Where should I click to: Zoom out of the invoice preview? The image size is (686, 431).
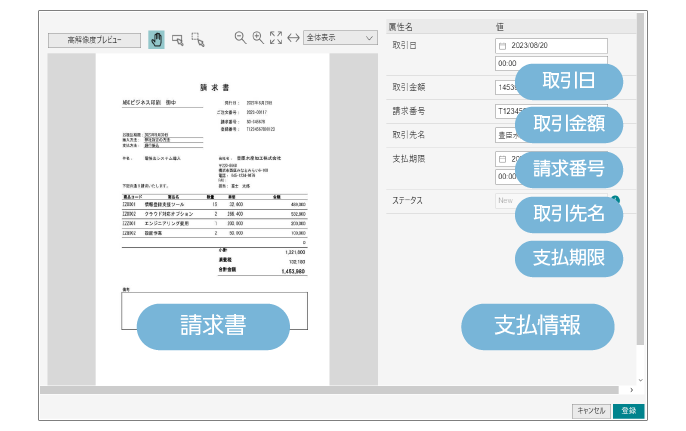(x=240, y=38)
